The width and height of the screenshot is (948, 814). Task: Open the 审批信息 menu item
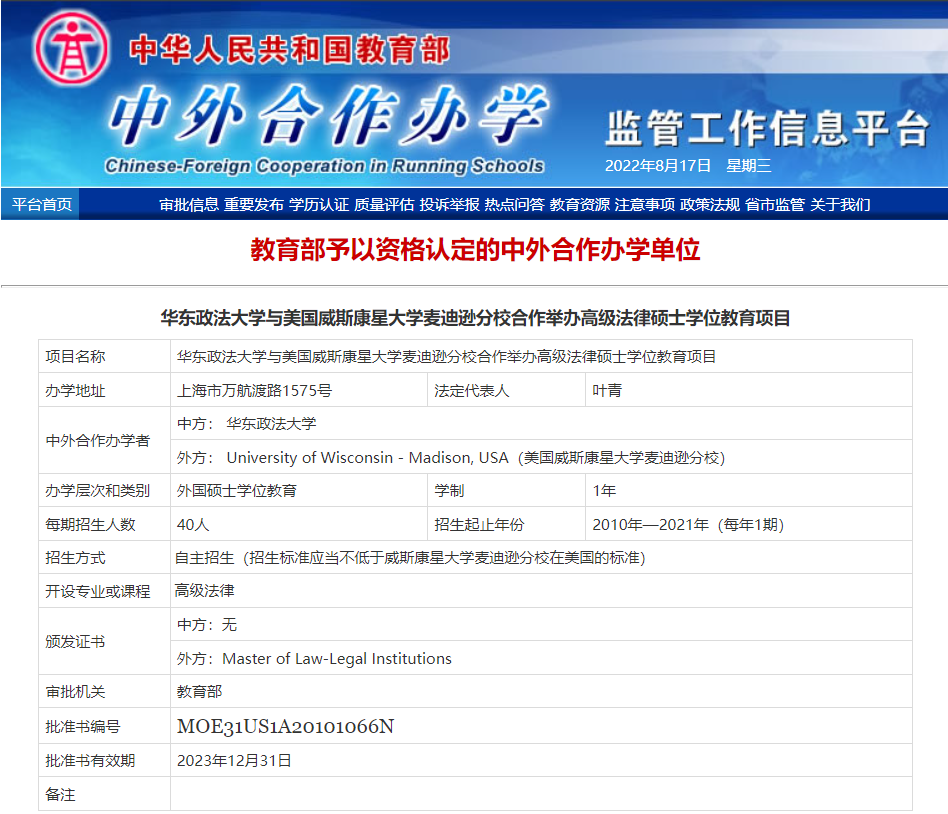tap(189, 204)
